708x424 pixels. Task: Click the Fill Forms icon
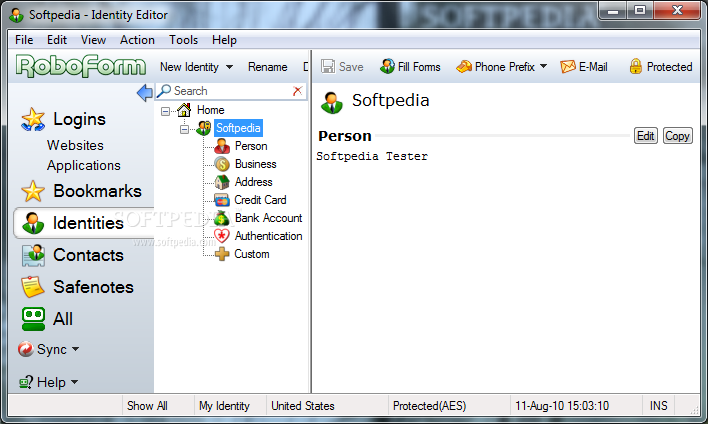(x=387, y=66)
